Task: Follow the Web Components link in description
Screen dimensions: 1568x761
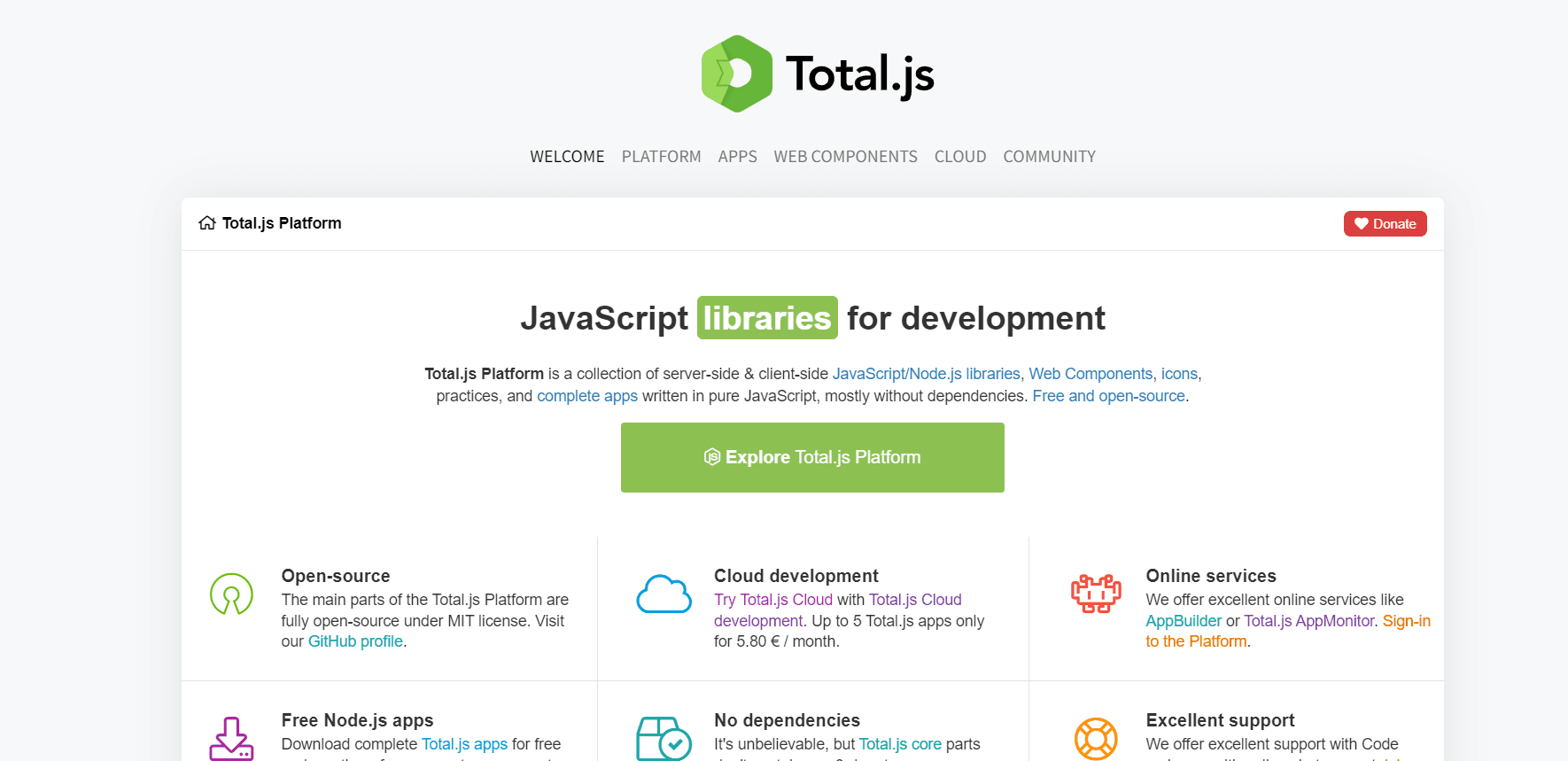Action: pos(1091,374)
